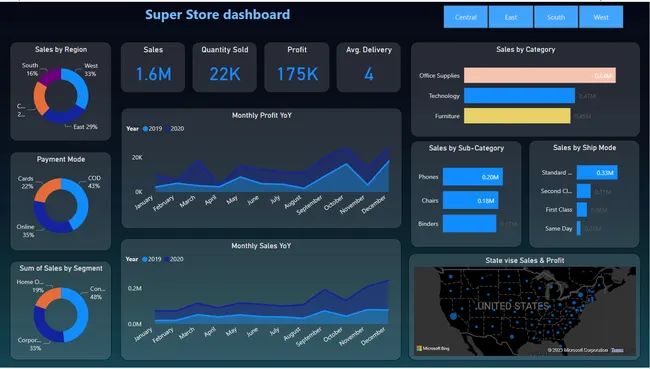
Task: Click the 0.2M axis label in sales chart
Action: pyautogui.click(x=135, y=288)
